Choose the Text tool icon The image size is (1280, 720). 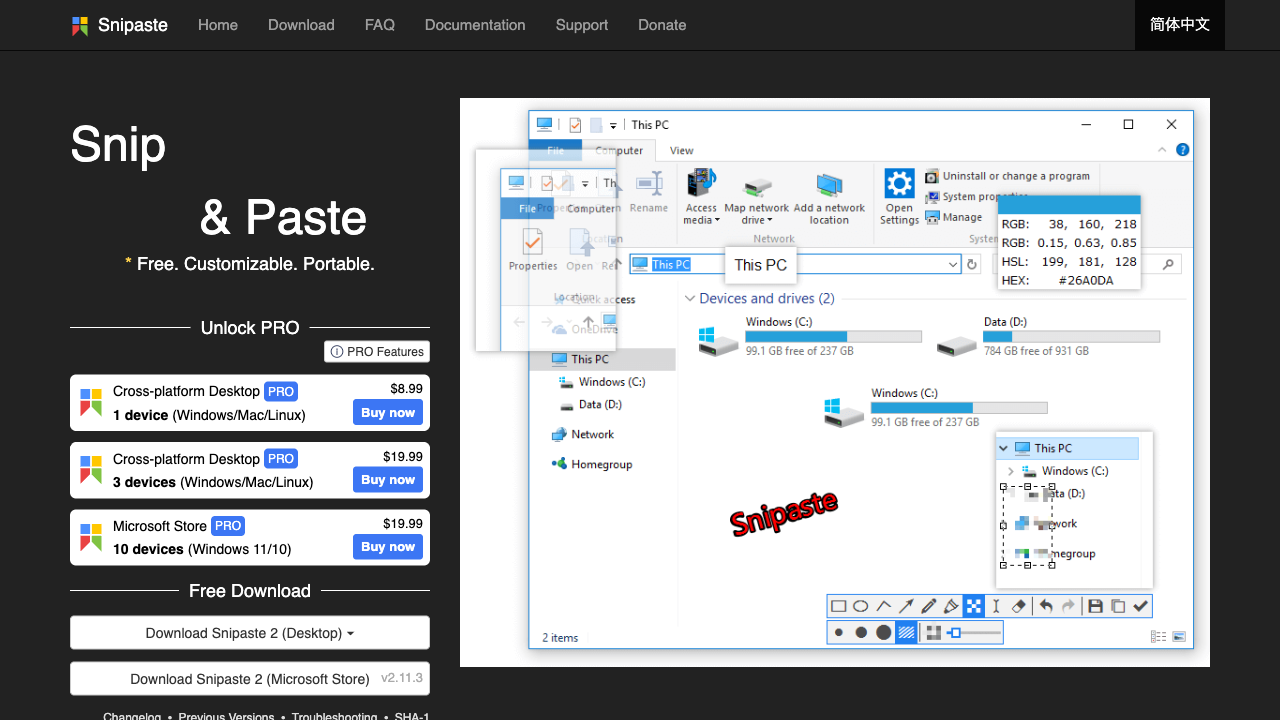tap(995, 606)
